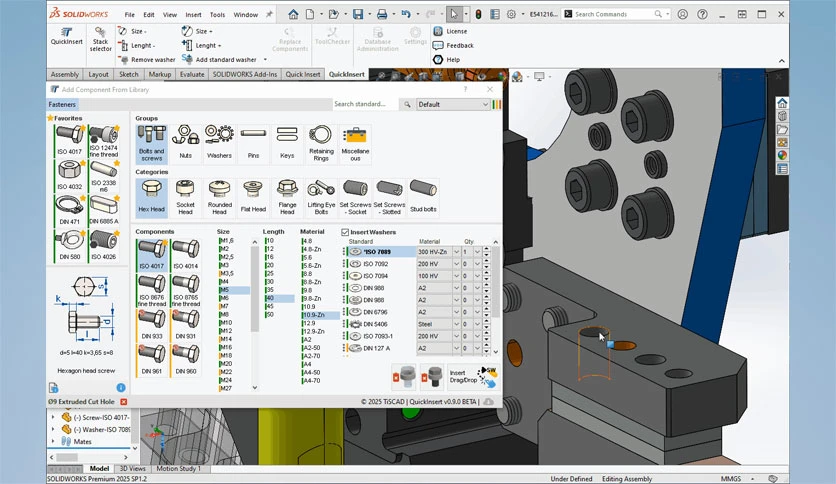Choose the Socket Head category

[x=186, y=197]
